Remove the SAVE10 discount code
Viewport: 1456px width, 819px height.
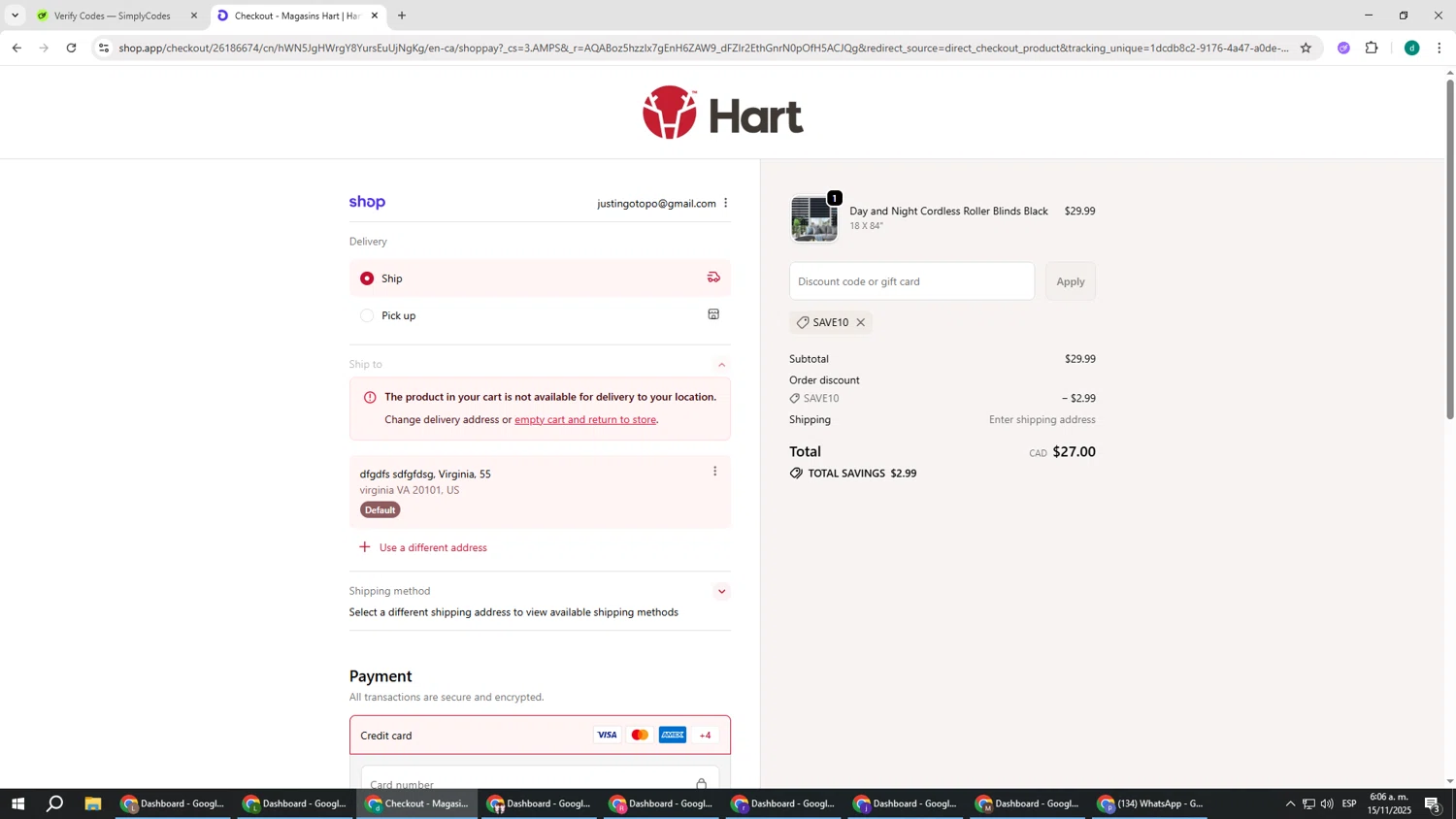[860, 322]
